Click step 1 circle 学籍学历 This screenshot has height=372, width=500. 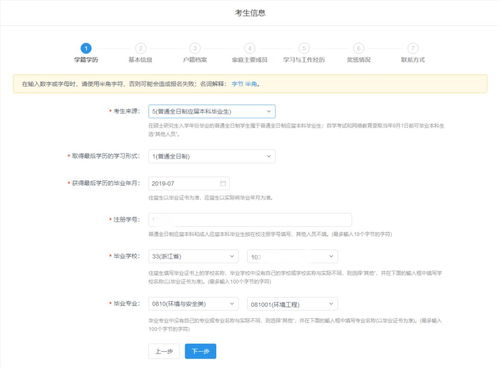(x=86, y=48)
